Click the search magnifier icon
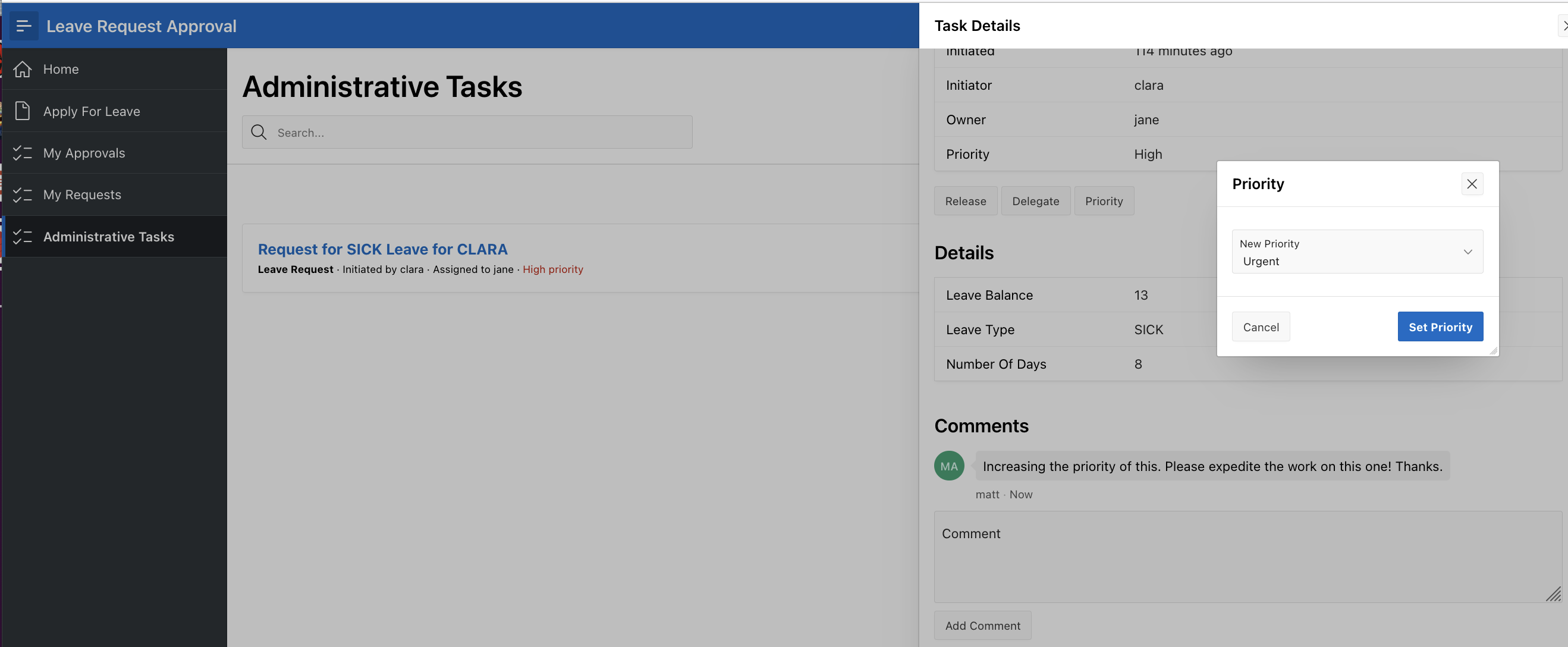1568x647 pixels. (x=259, y=132)
